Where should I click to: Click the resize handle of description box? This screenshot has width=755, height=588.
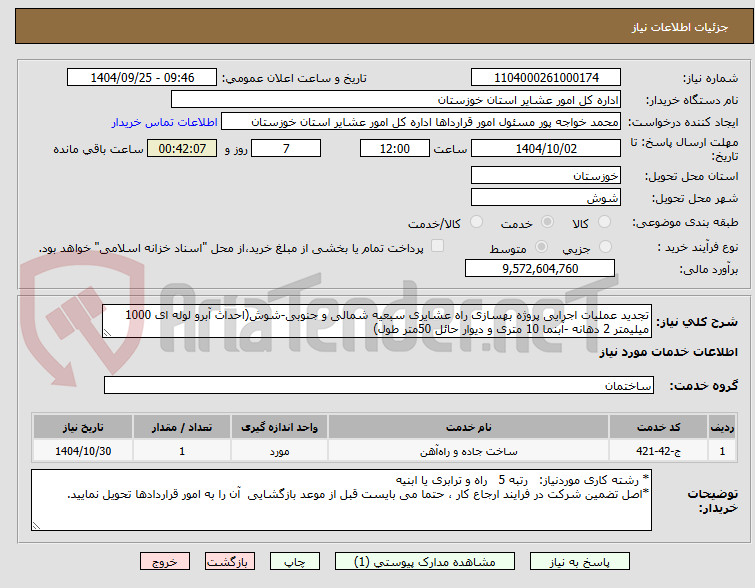tap(107, 333)
